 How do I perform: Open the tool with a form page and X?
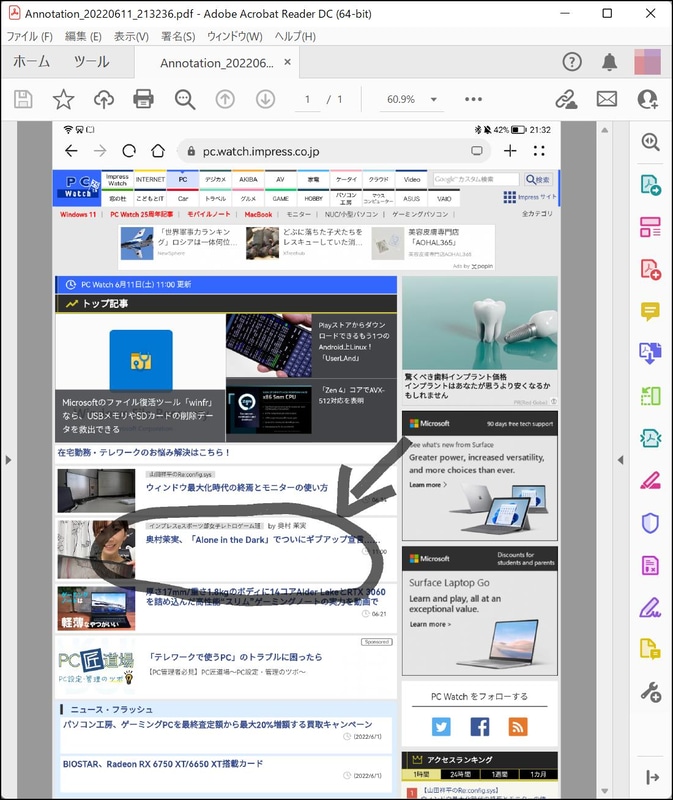point(650,565)
